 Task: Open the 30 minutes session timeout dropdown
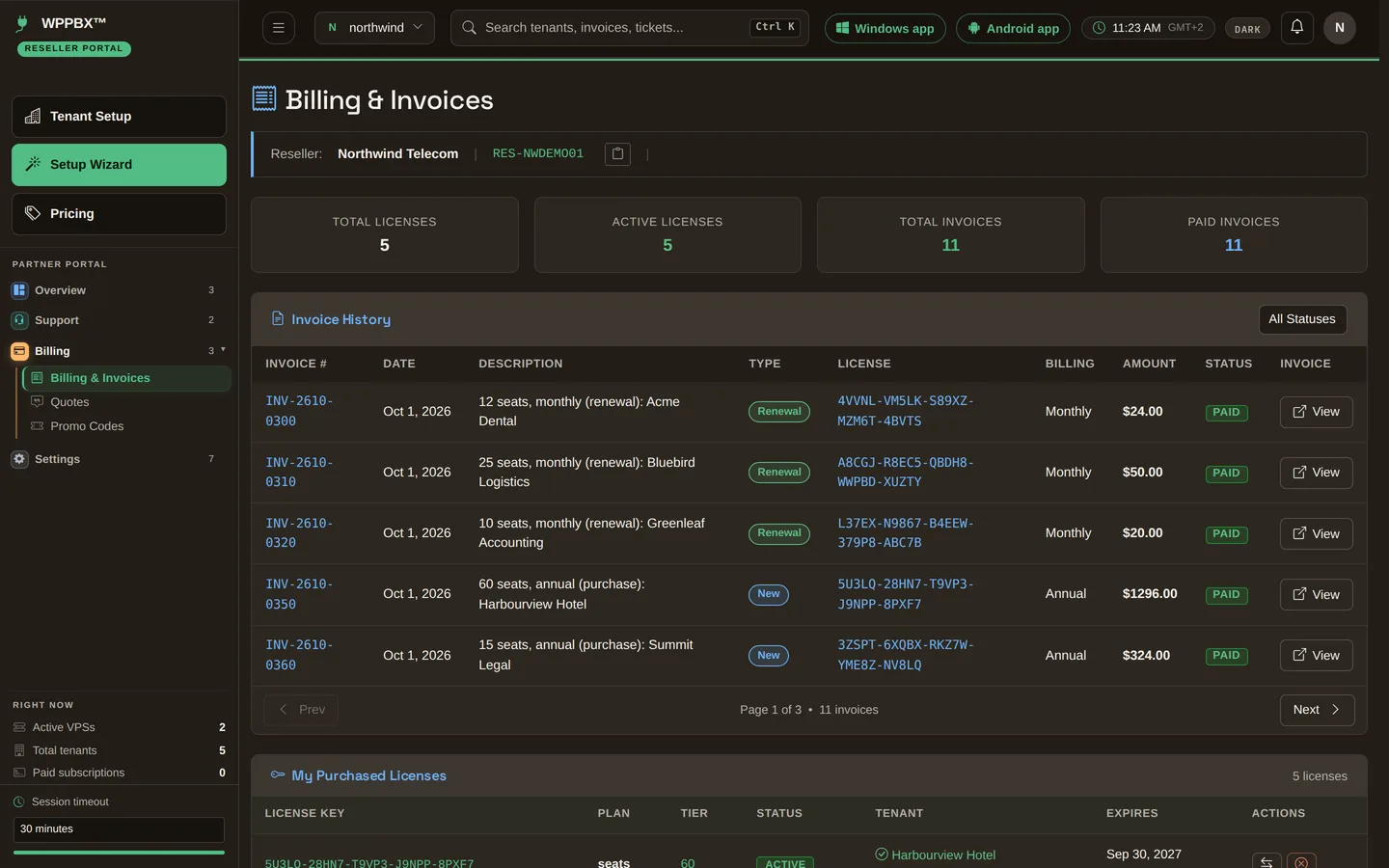[x=119, y=829]
